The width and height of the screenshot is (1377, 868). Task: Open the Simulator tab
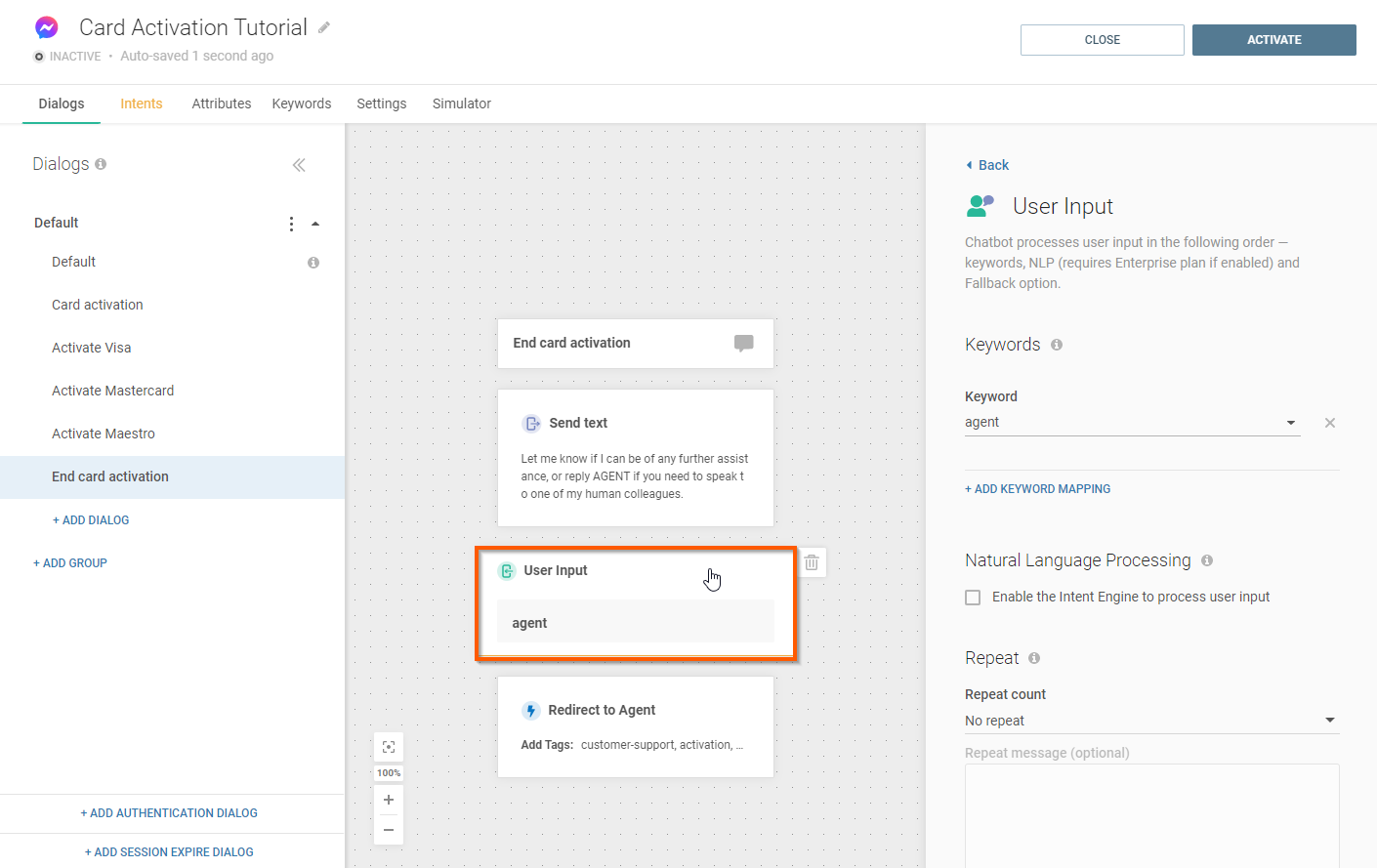coord(461,103)
